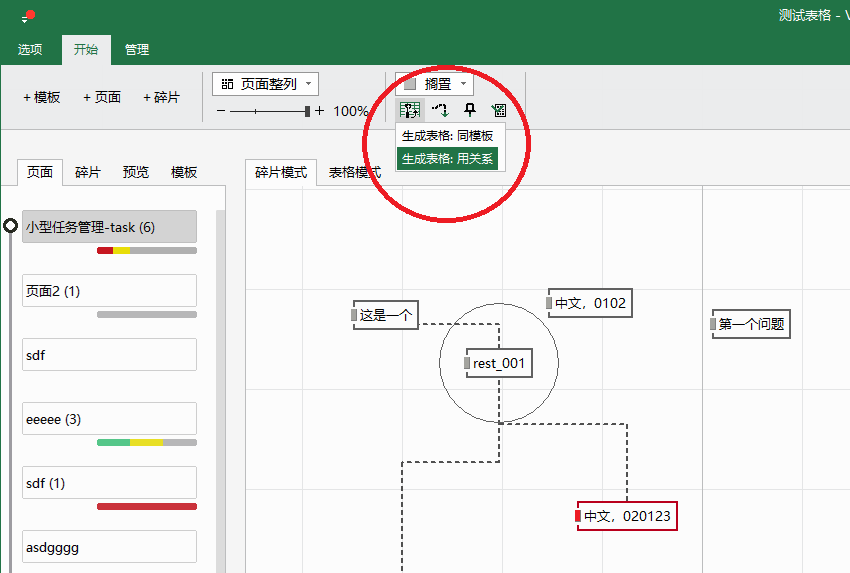Click the + 模板 button

tap(42, 97)
